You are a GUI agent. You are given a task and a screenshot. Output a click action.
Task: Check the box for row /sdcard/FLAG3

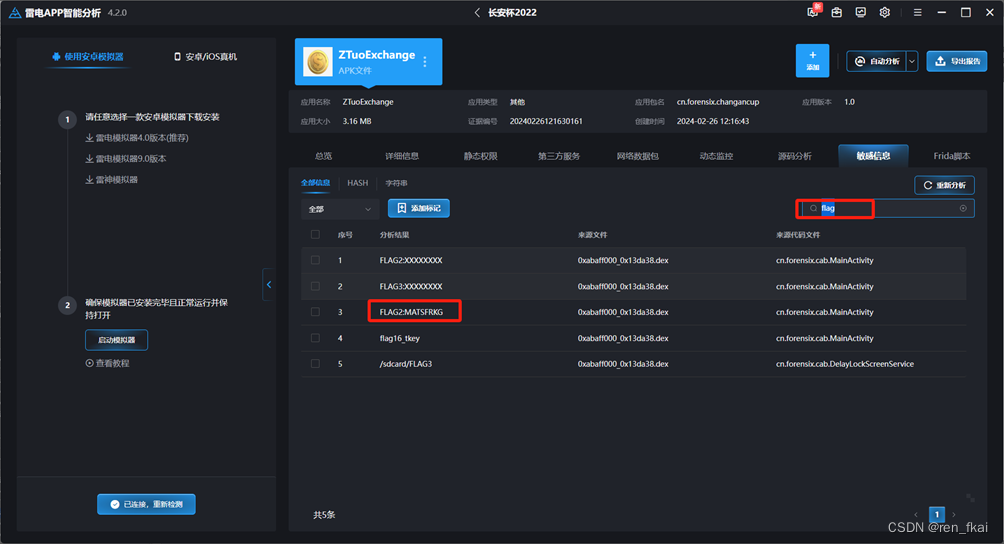tap(315, 364)
